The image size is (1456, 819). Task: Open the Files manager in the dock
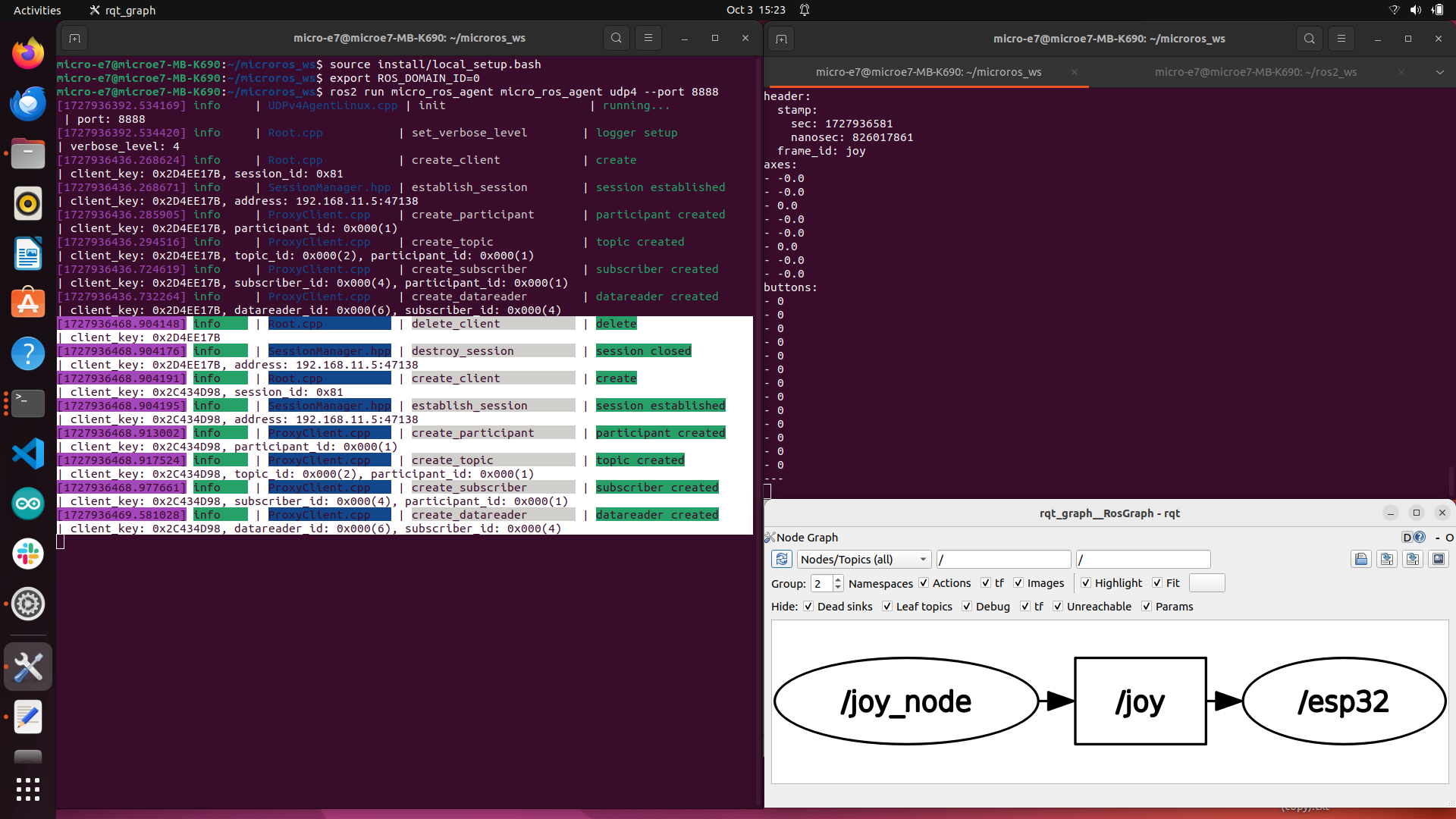(28, 153)
